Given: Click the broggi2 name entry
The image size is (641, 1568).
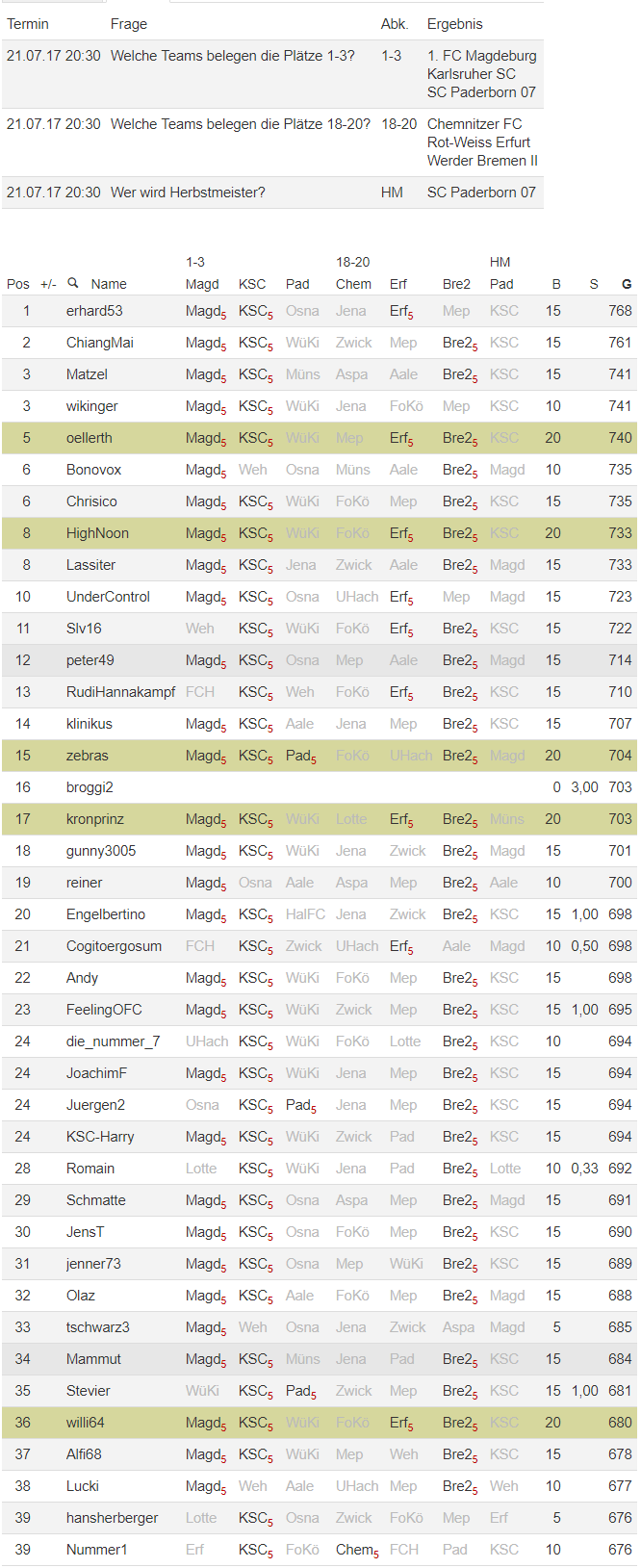Looking at the screenshot, I should coord(90,787).
